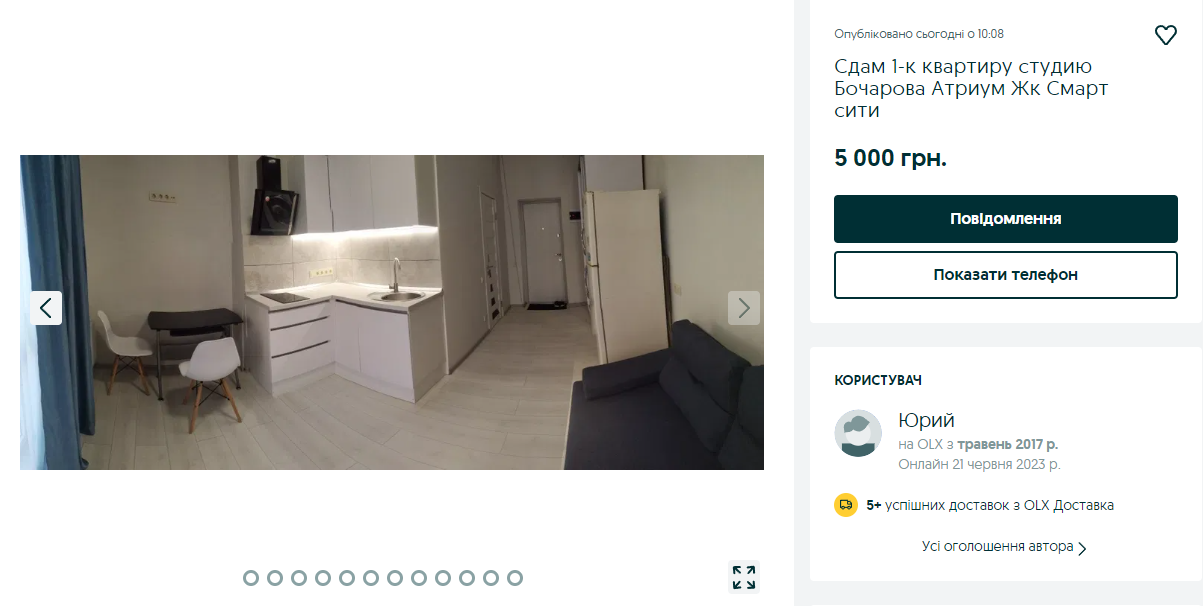This screenshot has height=606, width=1203.
Task: Jump to the third photo indicator dot
Action: (299, 578)
